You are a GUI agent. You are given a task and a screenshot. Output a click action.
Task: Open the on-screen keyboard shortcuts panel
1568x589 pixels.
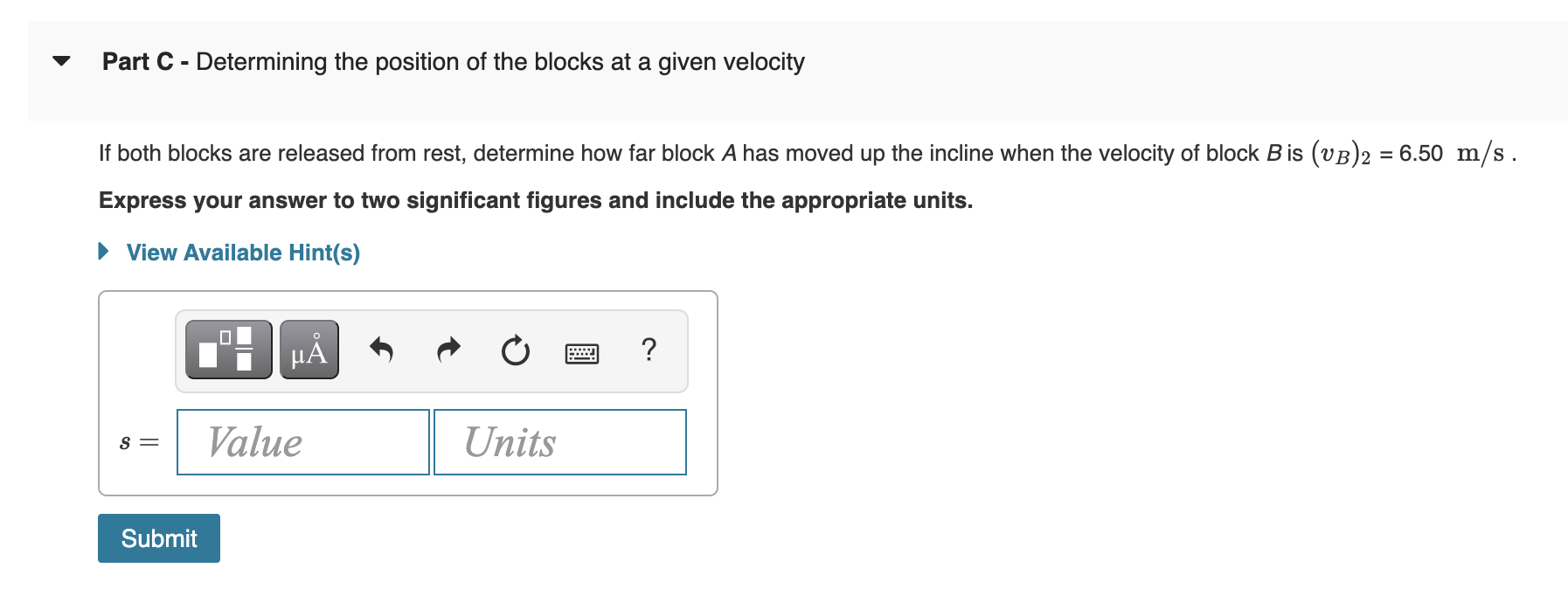tap(581, 352)
